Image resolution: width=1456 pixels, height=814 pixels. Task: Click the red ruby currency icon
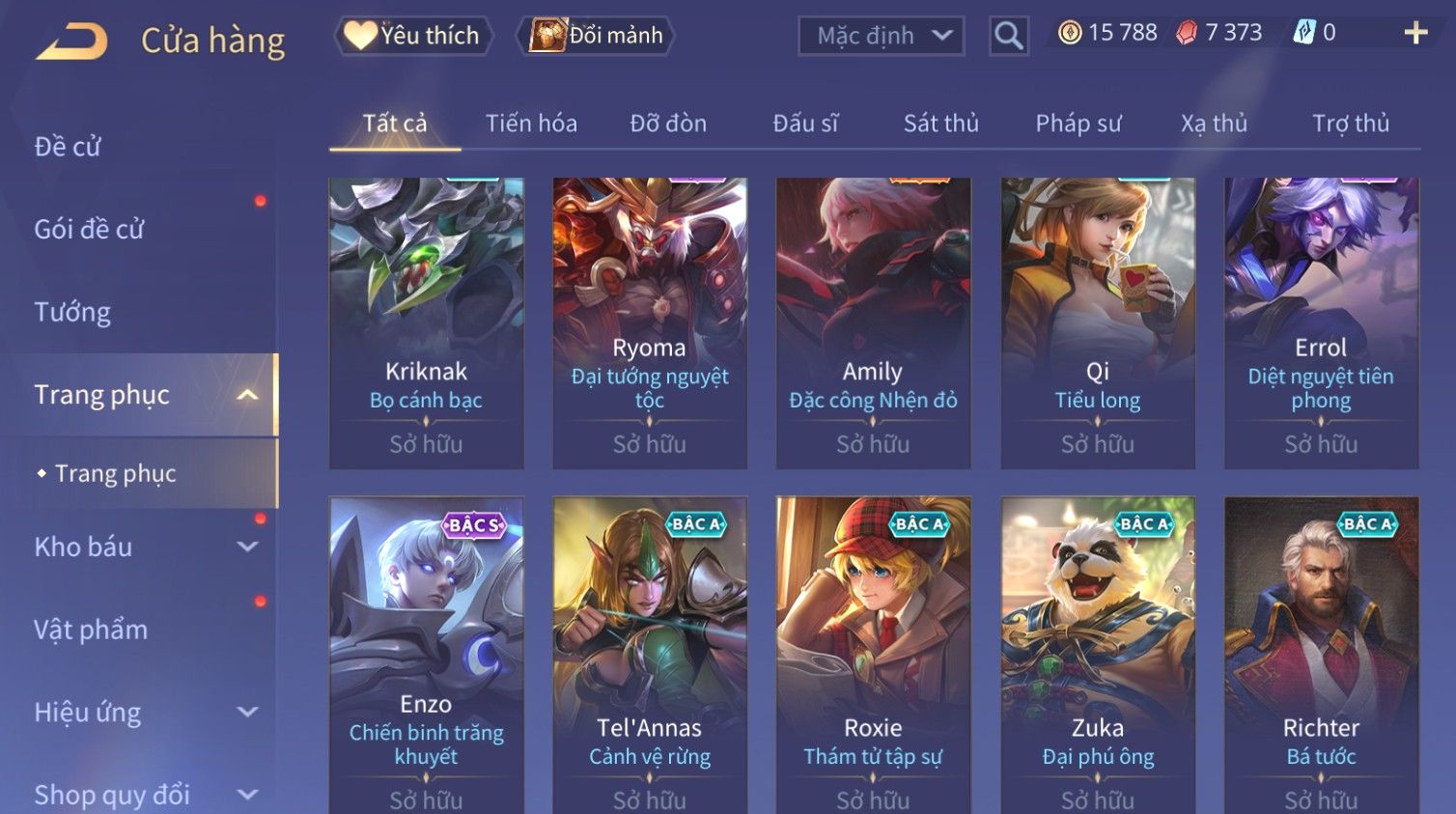click(x=1187, y=33)
